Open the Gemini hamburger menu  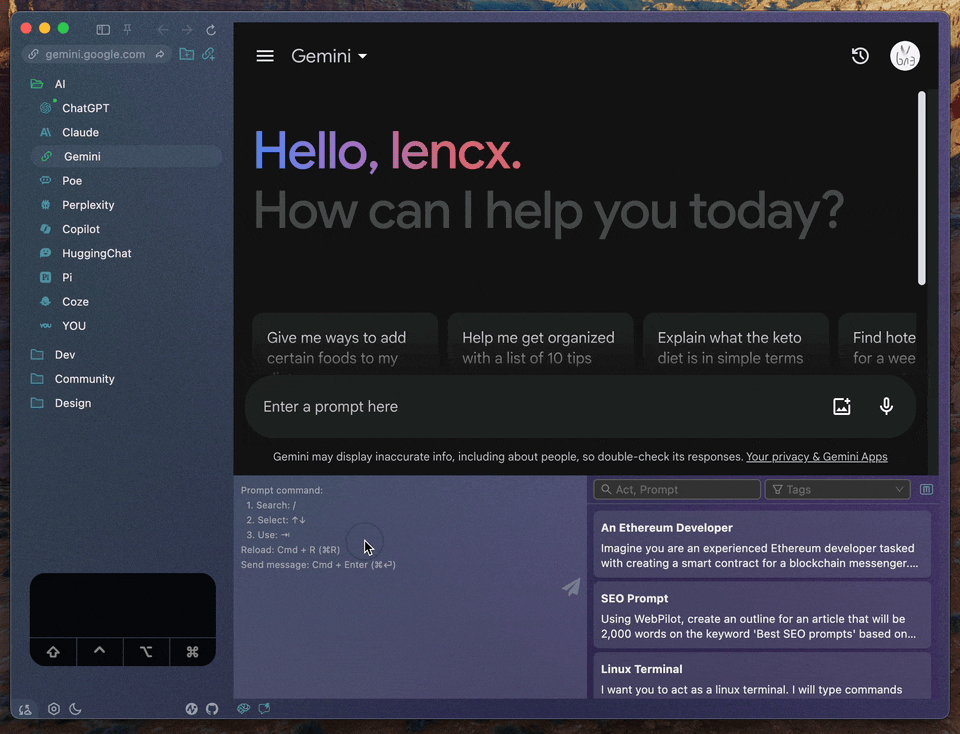265,56
